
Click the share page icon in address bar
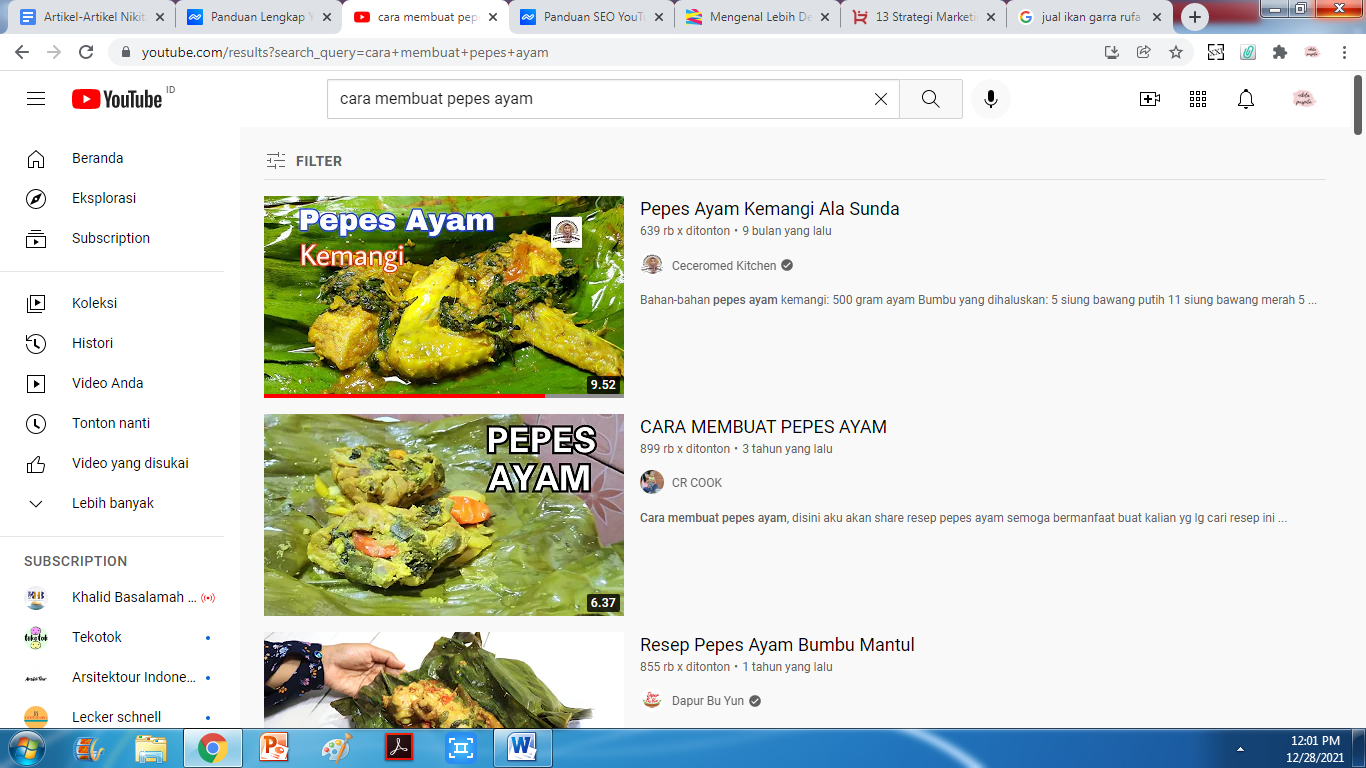(x=1144, y=52)
